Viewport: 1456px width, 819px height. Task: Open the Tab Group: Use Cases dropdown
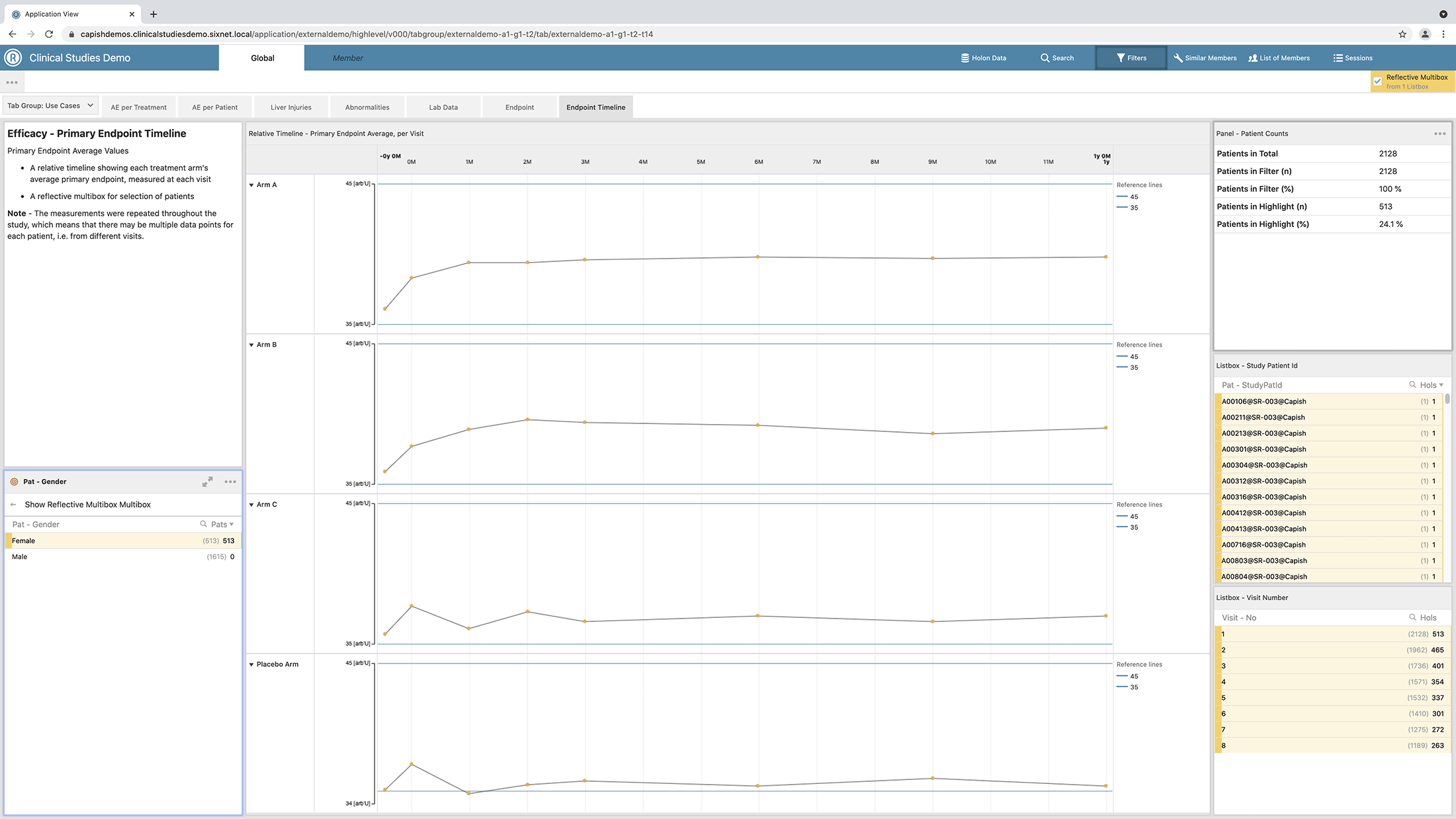pos(50,106)
